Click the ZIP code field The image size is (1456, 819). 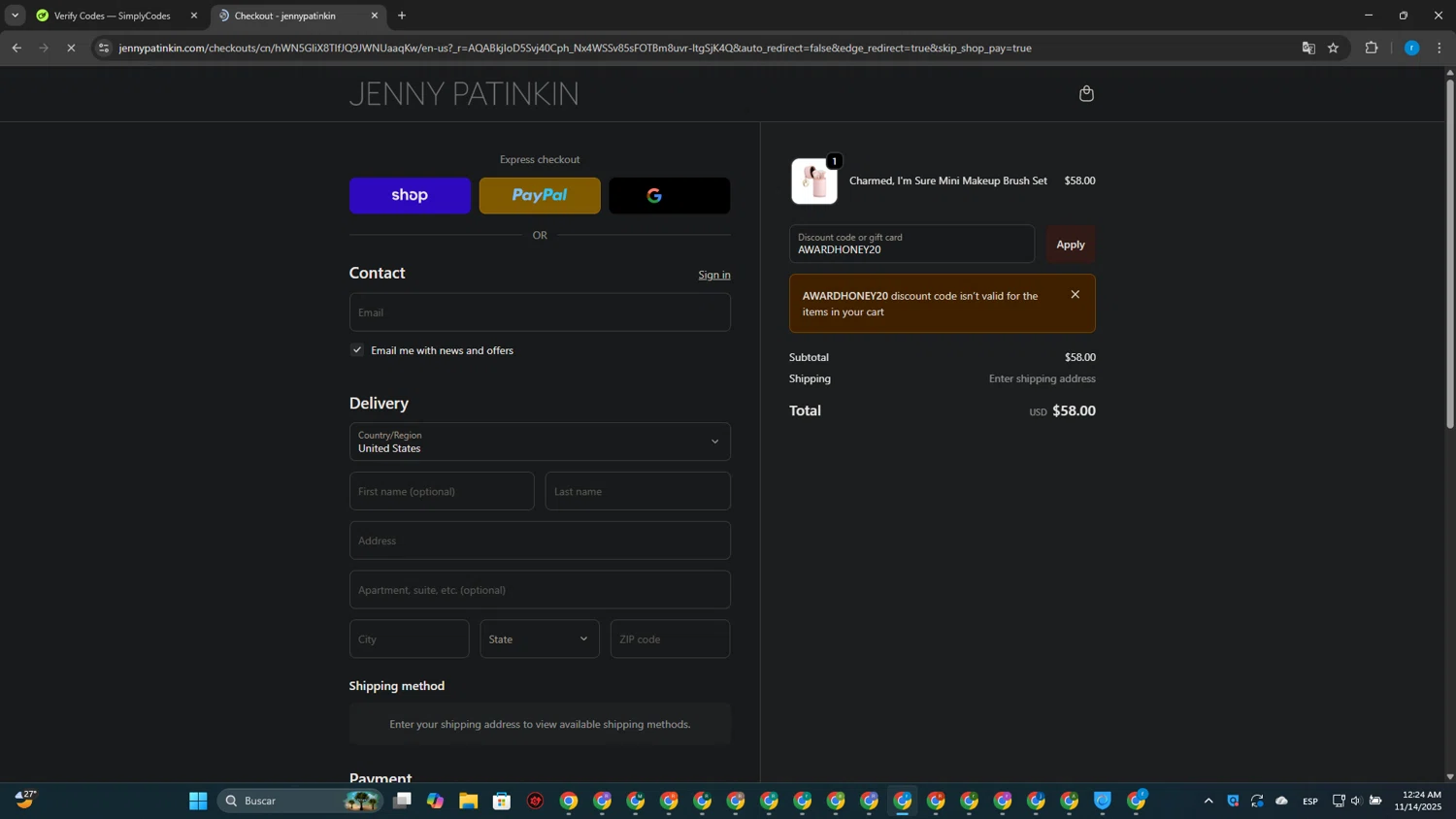coord(670,639)
